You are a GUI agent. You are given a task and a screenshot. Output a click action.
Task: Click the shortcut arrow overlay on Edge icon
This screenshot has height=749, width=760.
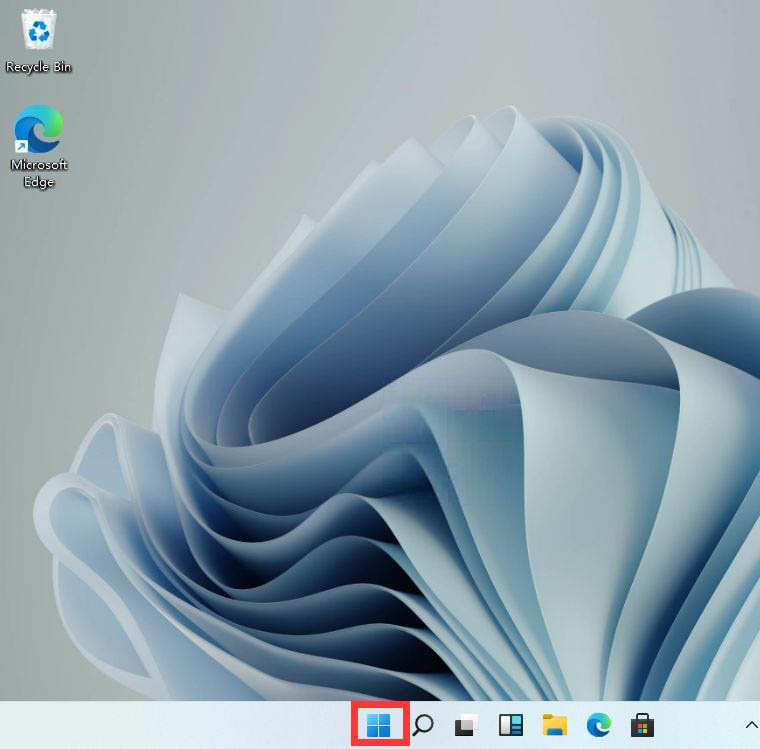point(21,146)
